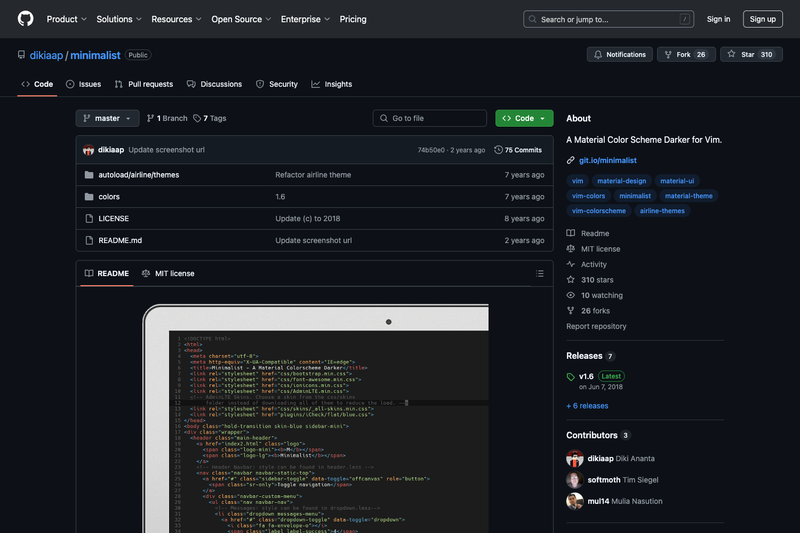Open the master branch selector dropdown
800x533 pixels.
[x=107, y=118]
